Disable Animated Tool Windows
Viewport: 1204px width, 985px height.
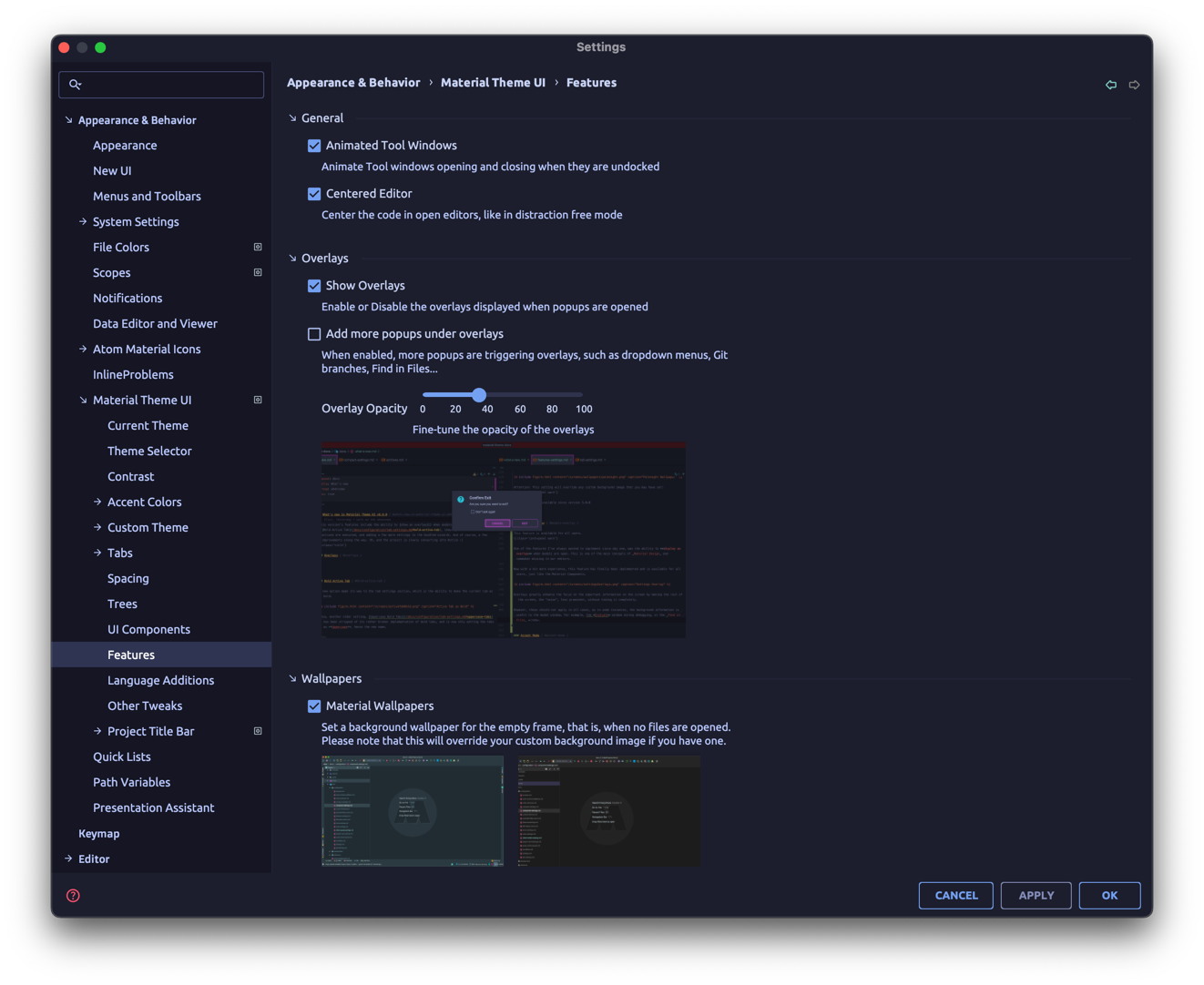pyautogui.click(x=314, y=146)
